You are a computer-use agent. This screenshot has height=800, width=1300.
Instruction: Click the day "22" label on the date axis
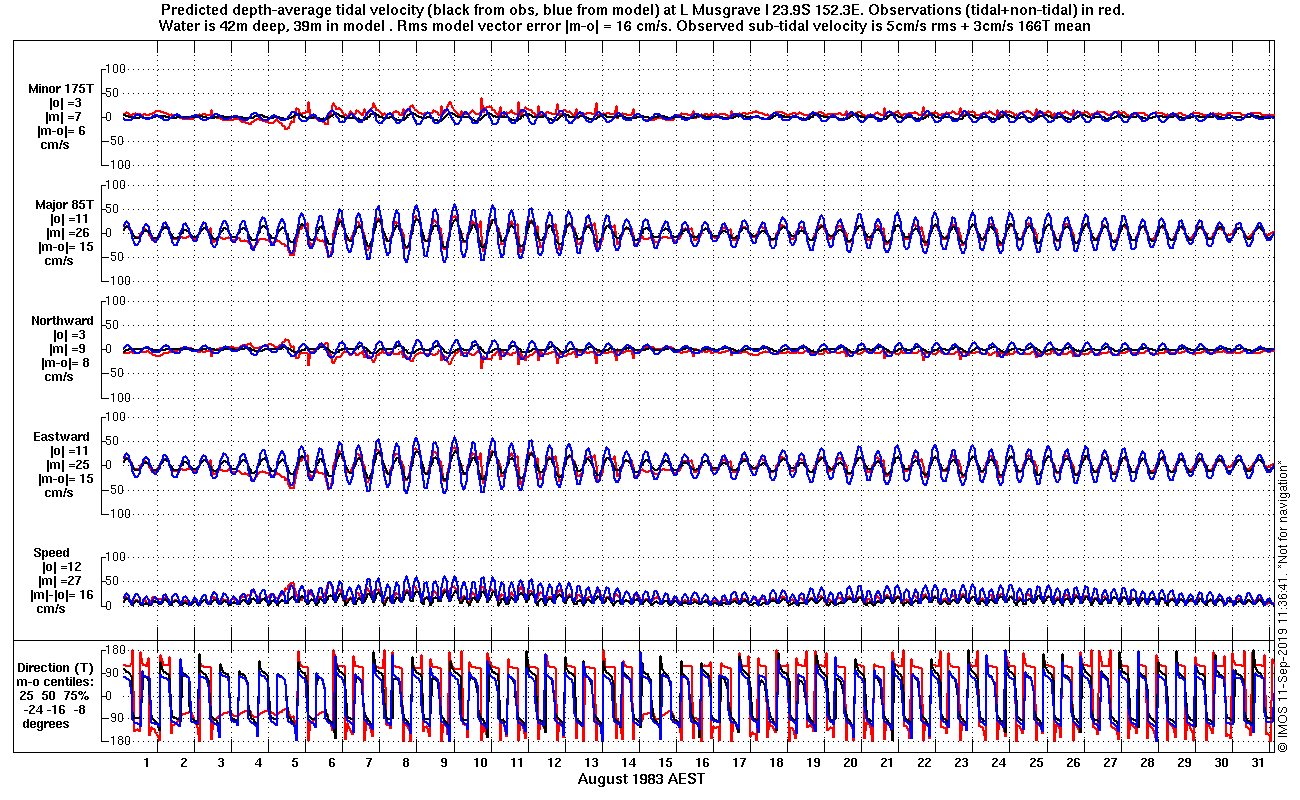(x=924, y=762)
